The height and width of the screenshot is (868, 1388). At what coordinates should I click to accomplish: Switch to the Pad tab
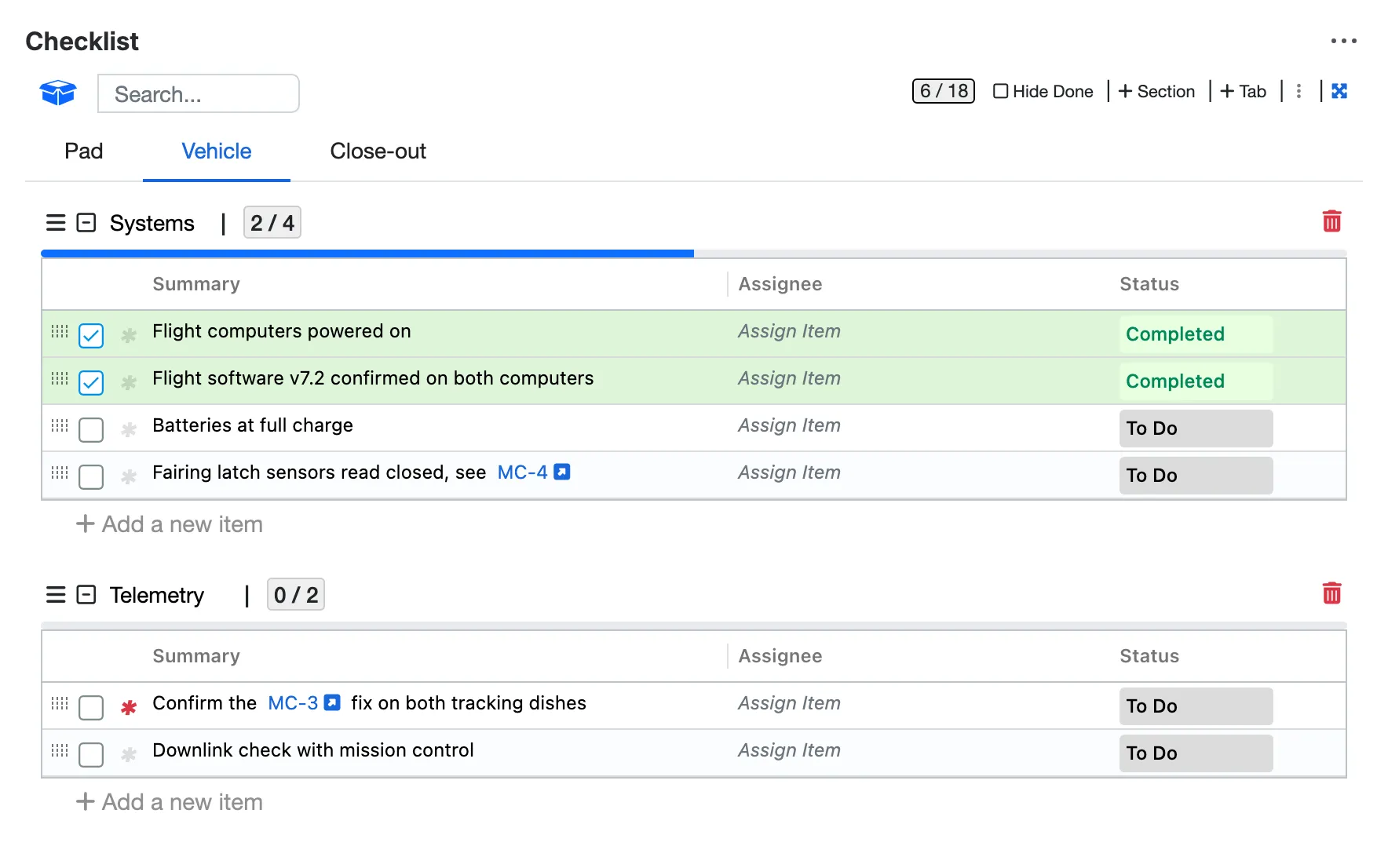(84, 151)
